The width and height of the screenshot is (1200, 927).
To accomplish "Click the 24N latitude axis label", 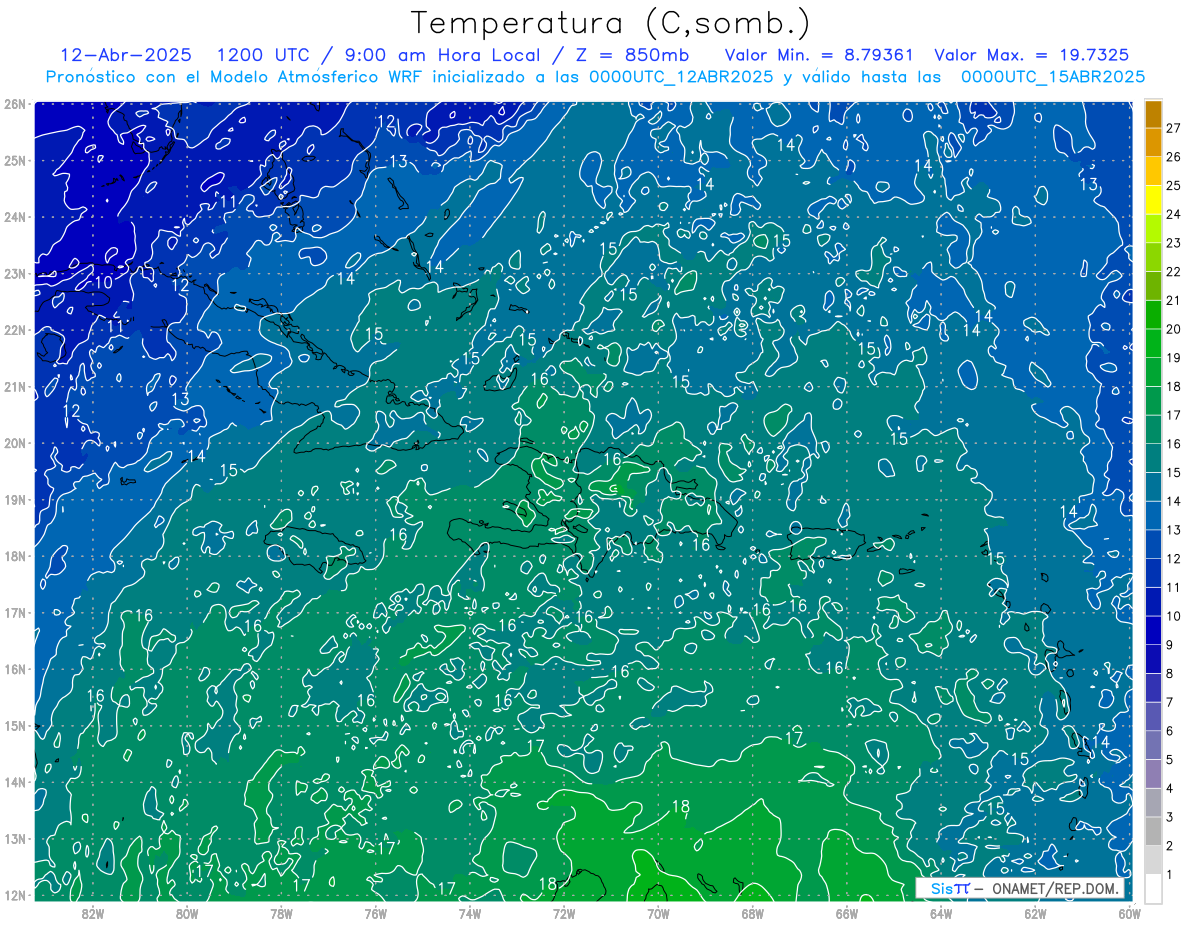I will pyautogui.click(x=14, y=217).
